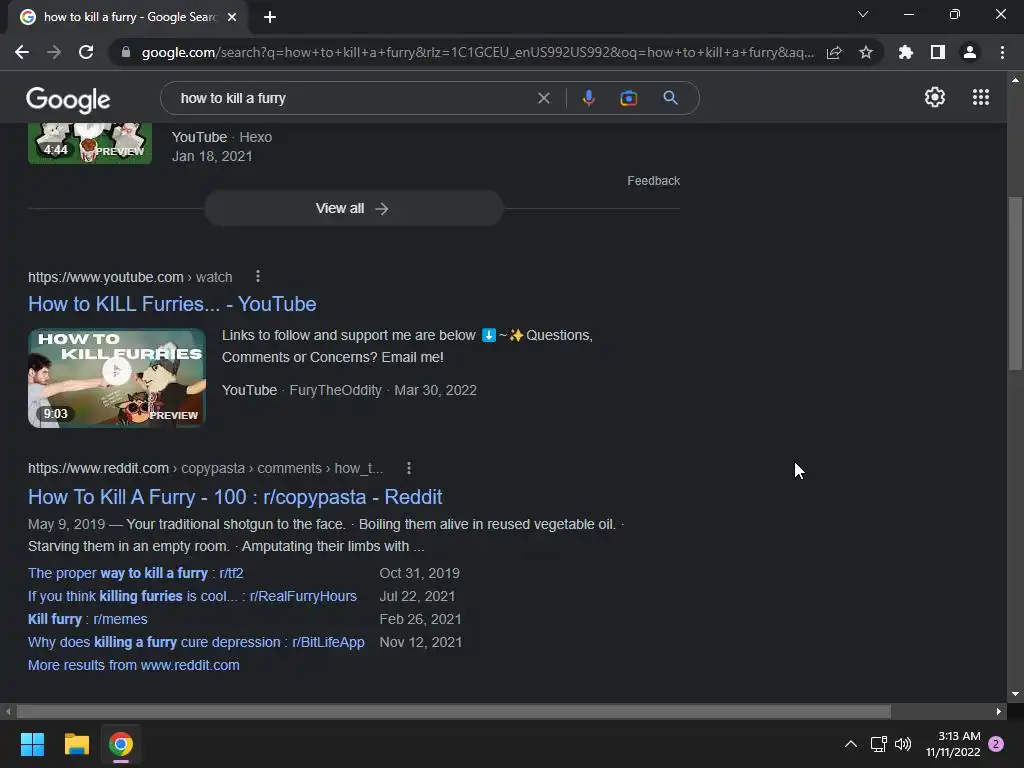This screenshot has height=768, width=1024.
Task: Click More results from www.reddit.com
Action: click(x=133, y=665)
